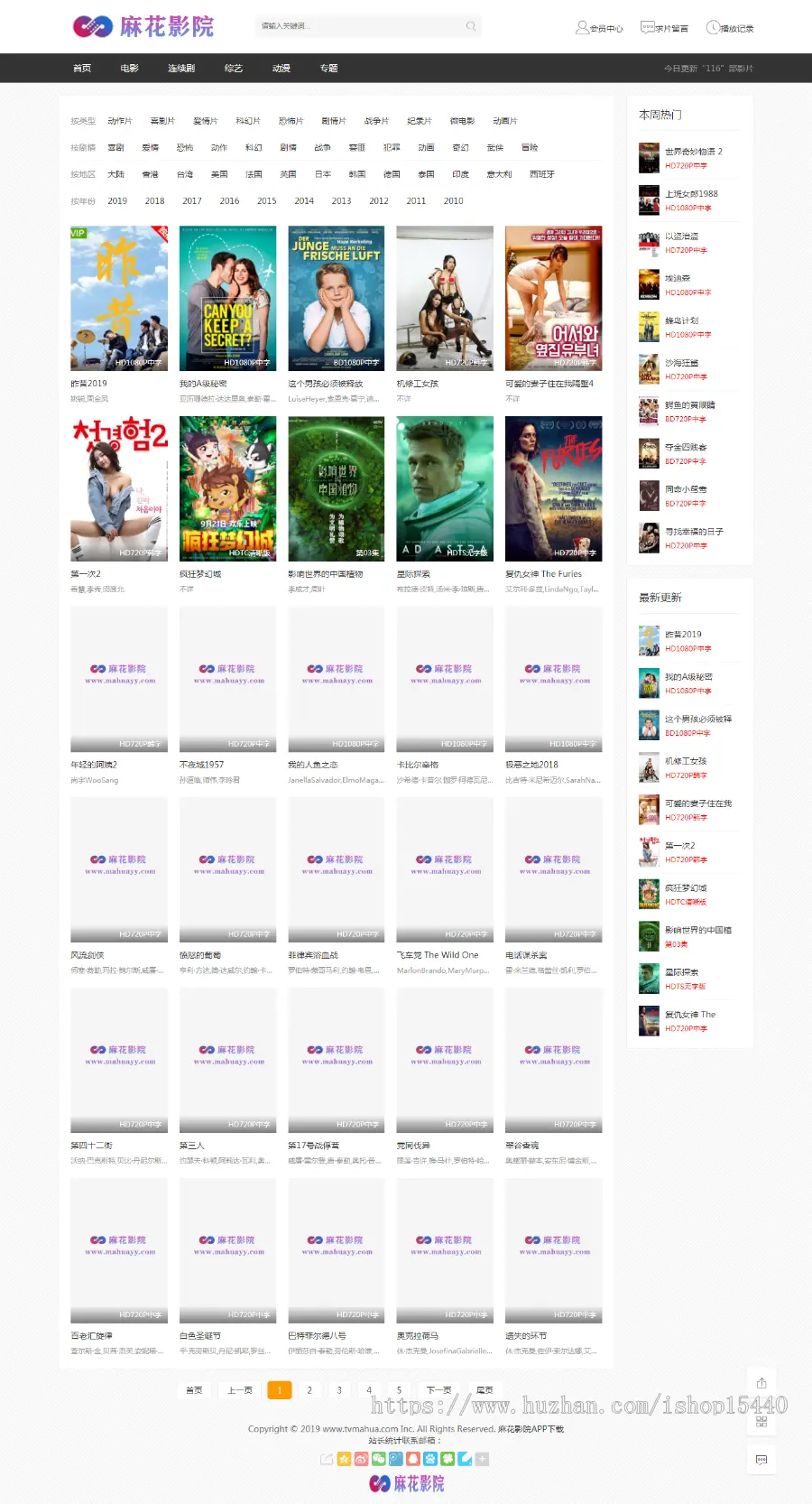This screenshot has height=1504, width=812.
Task: Open 昨昔2019 in latest updates list
Action: pyautogui.click(x=683, y=635)
